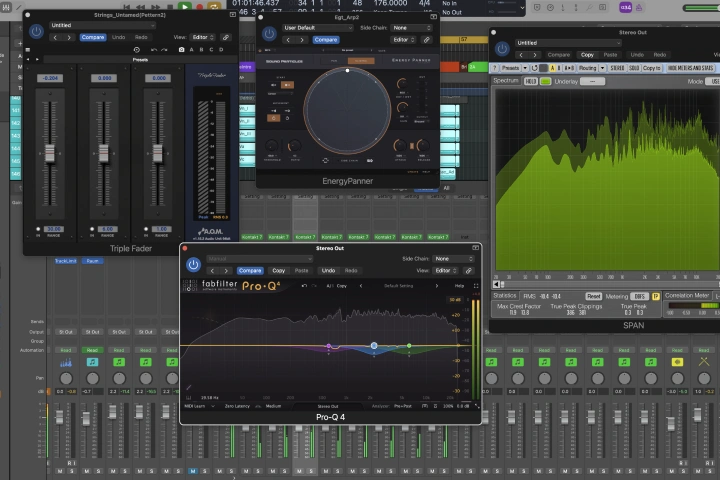Click the link icon in EnergyPanner header

point(427,40)
